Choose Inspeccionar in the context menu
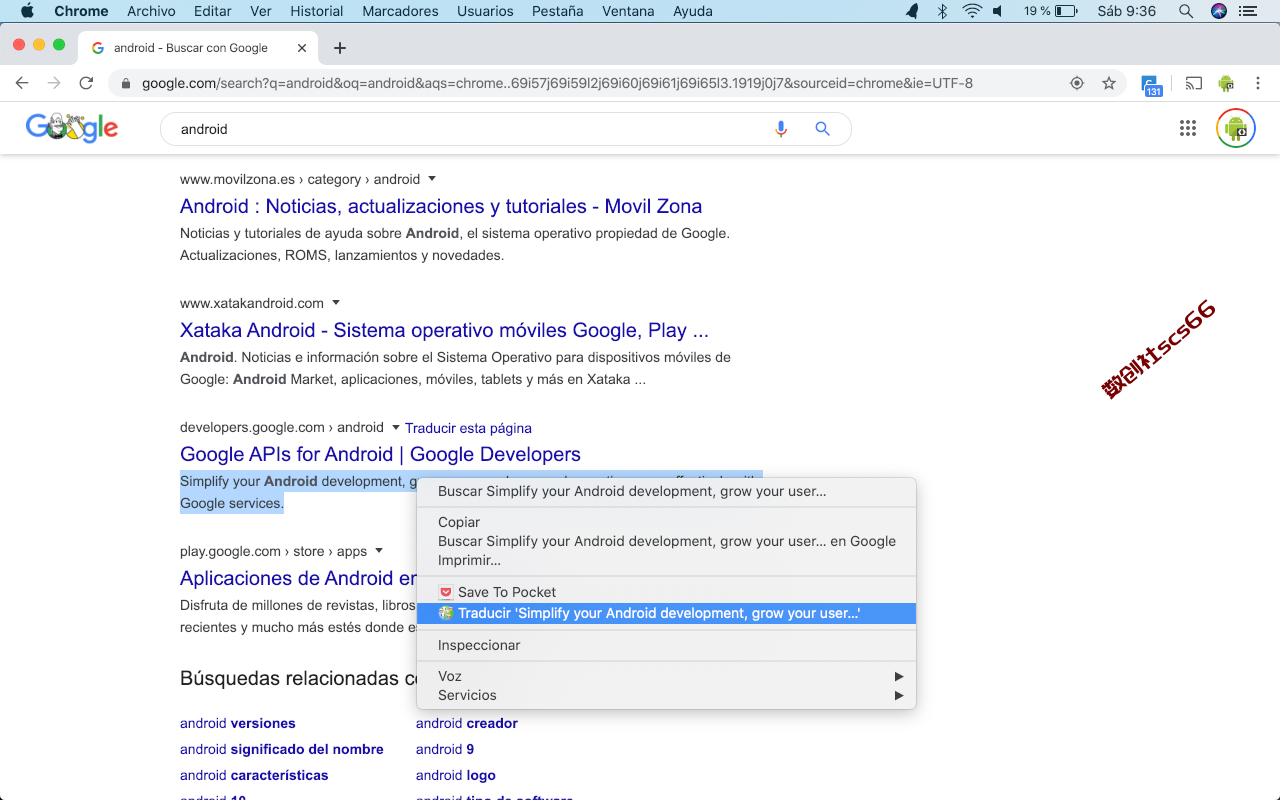The image size is (1280, 800). pos(666,645)
